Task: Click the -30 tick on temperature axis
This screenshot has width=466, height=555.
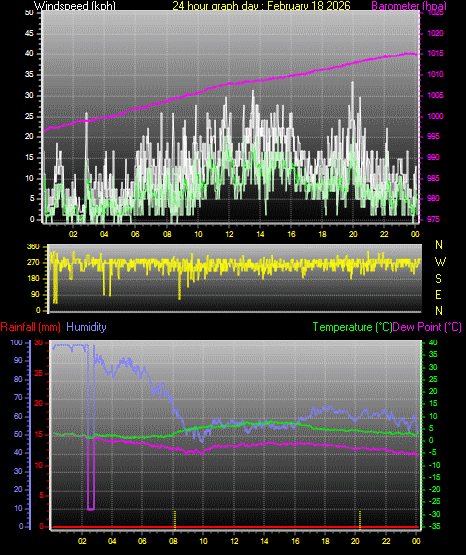Action: (x=435, y=514)
